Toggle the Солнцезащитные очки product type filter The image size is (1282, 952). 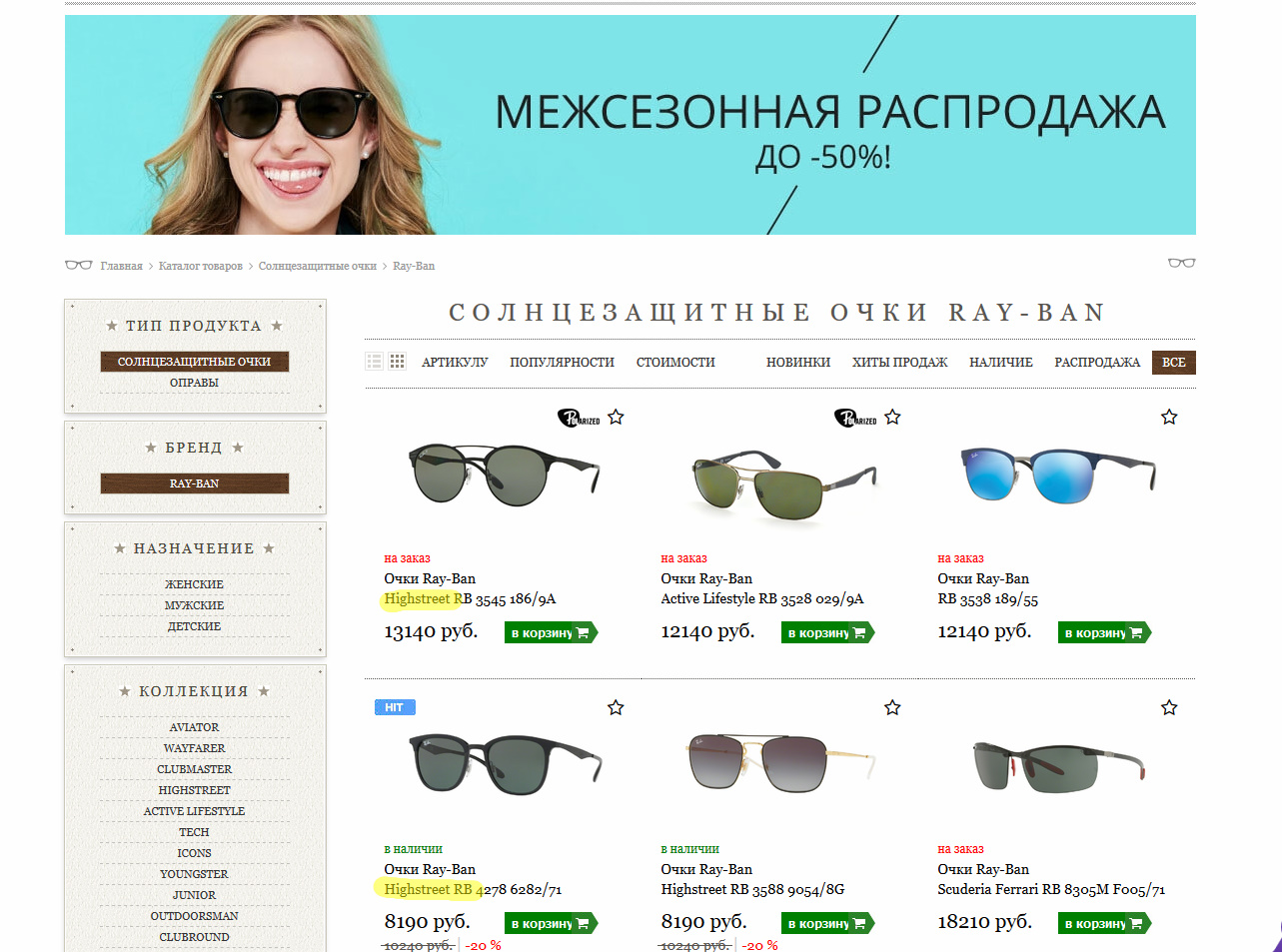194,362
